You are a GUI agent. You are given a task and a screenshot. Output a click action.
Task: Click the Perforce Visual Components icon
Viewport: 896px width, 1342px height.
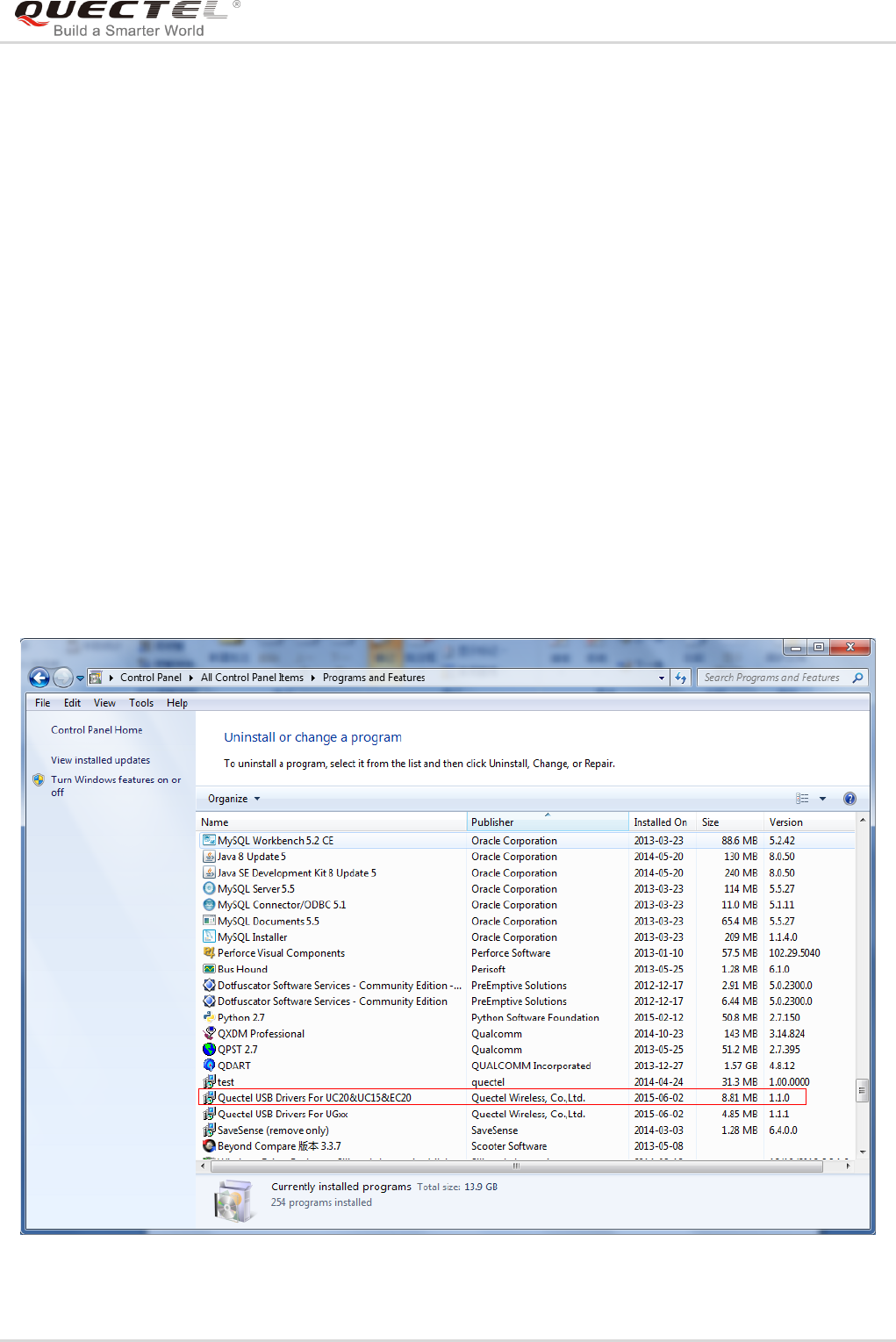click(209, 953)
